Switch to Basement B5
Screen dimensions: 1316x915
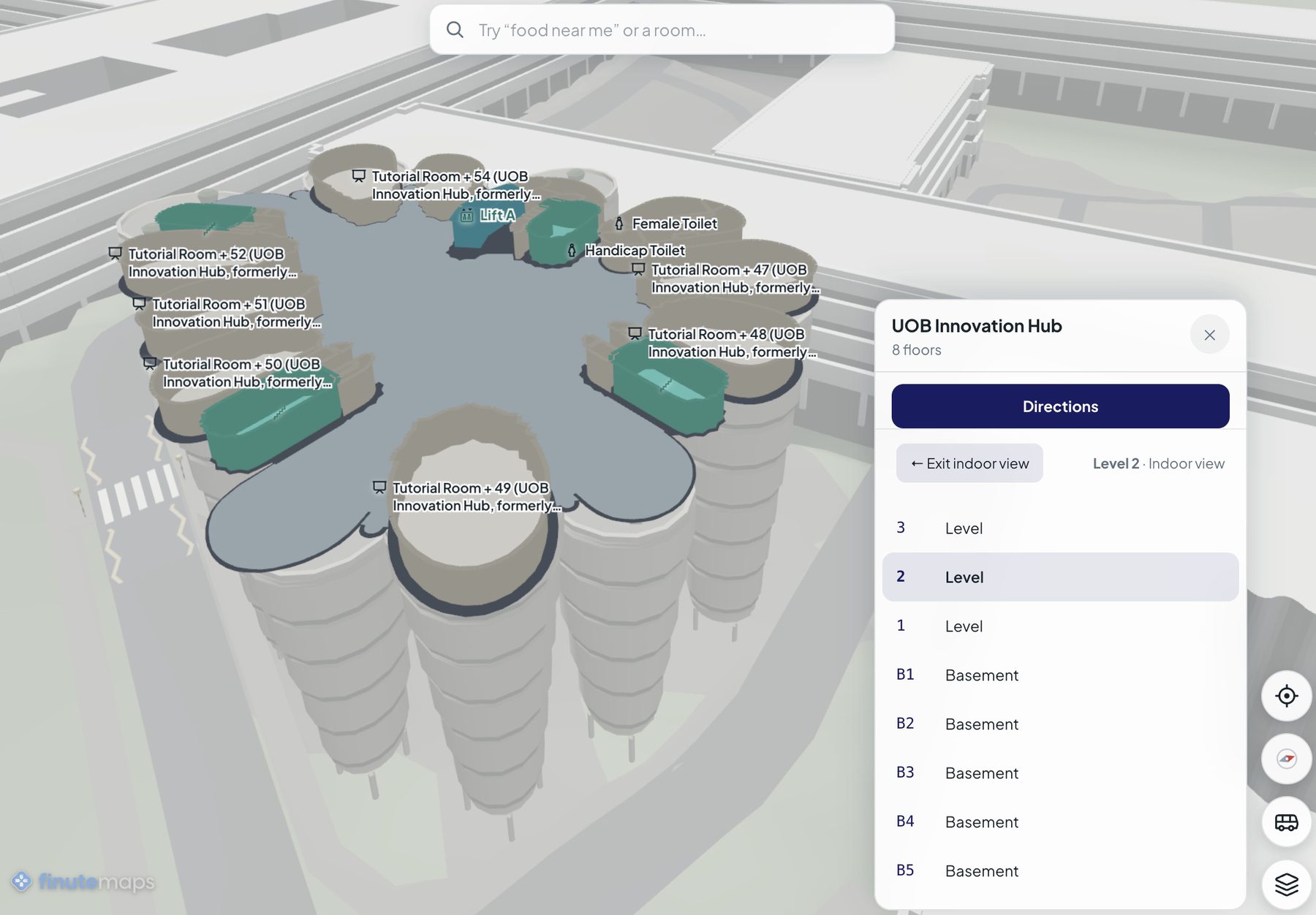(1060, 870)
